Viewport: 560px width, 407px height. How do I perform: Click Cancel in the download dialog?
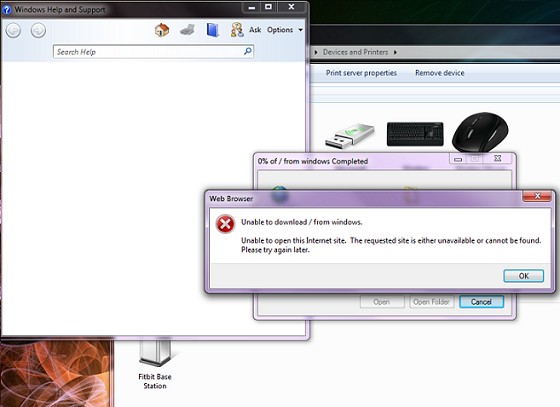point(481,302)
